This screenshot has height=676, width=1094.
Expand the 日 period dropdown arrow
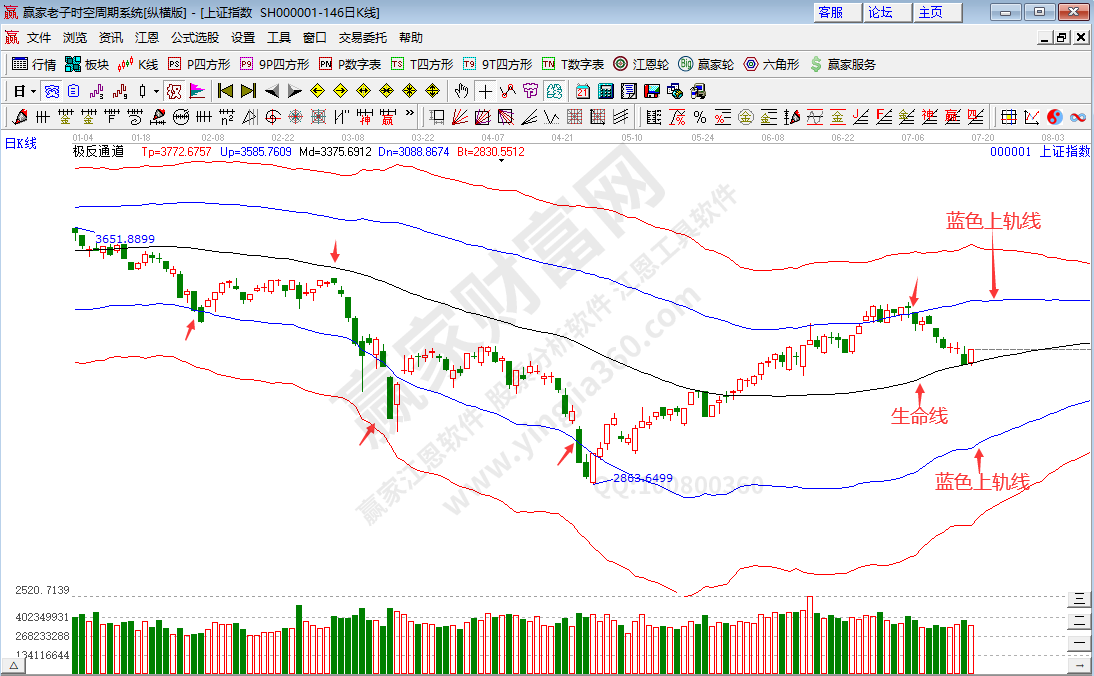[33, 91]
